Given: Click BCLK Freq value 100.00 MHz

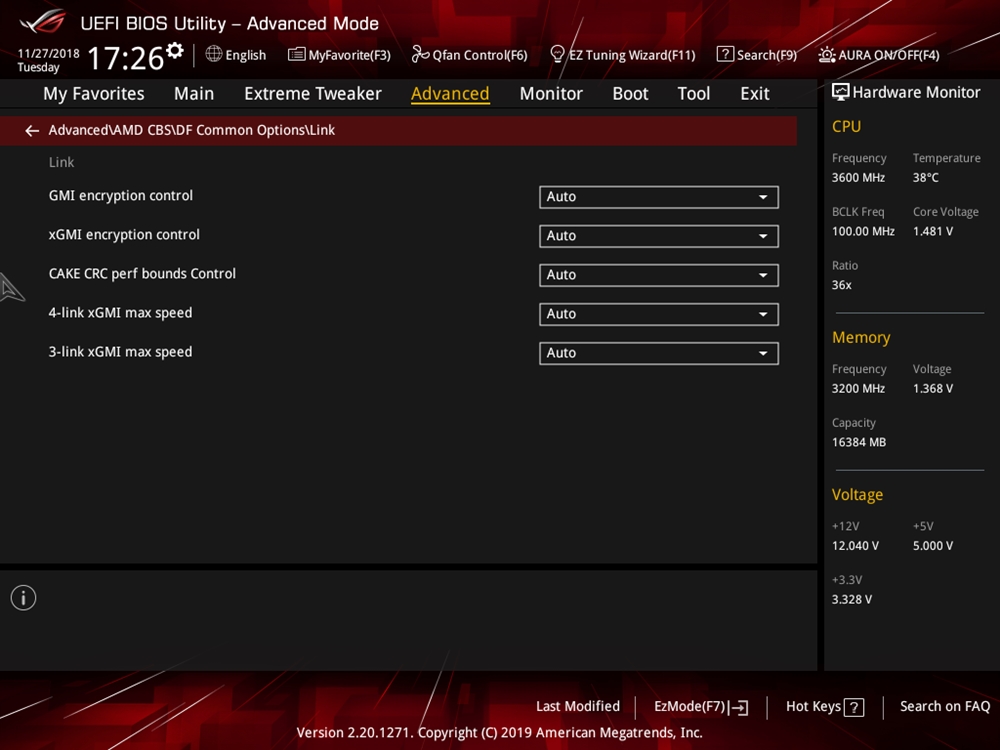Looking at the screenshot, I should point(863,232).
